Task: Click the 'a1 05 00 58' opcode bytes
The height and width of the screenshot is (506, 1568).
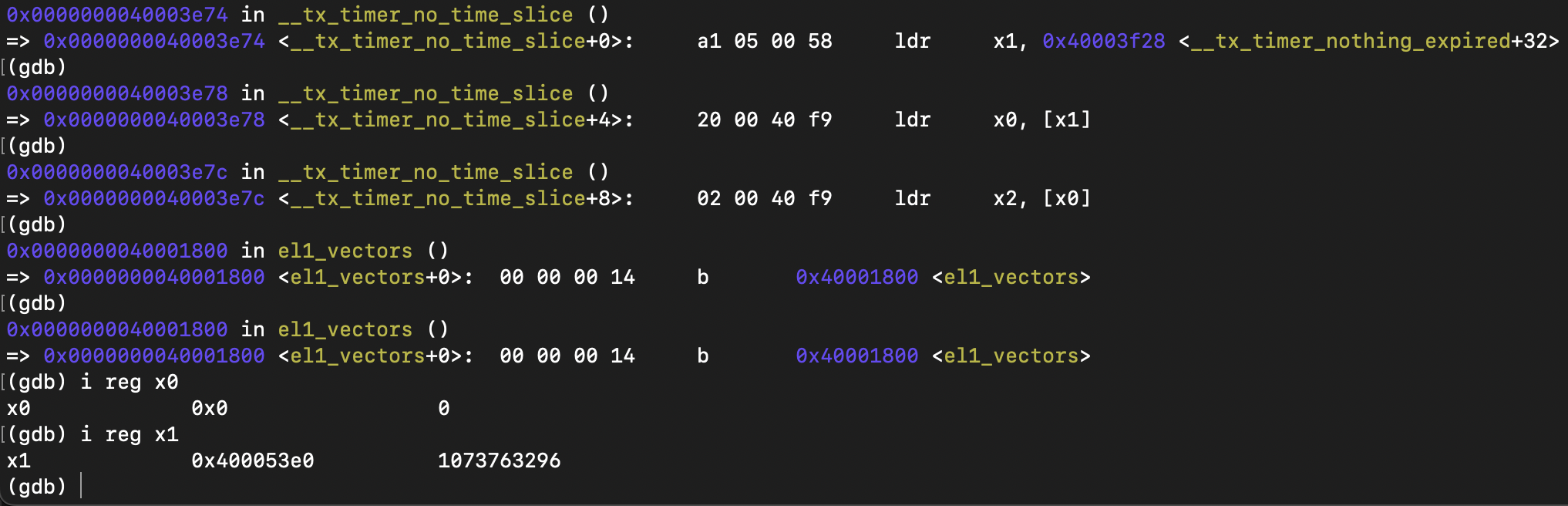Action: pos(765,41)
